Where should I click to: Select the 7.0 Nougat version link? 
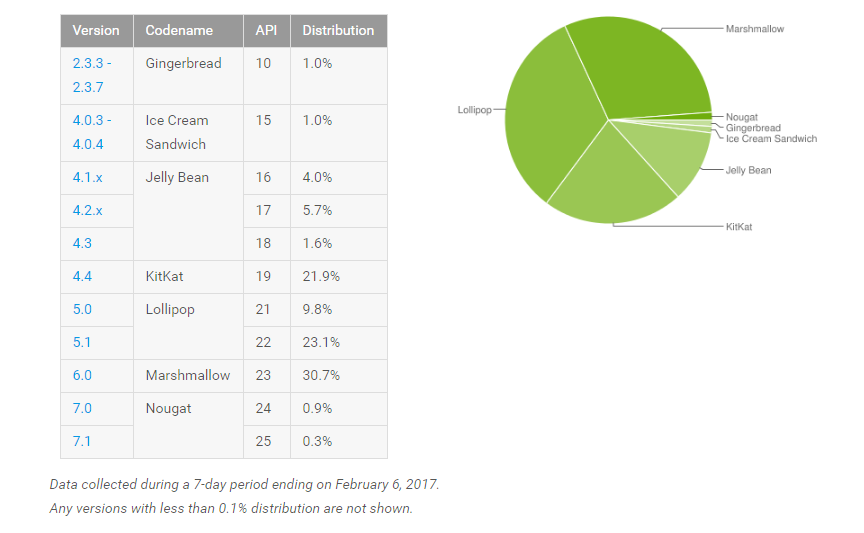[81, 408]
